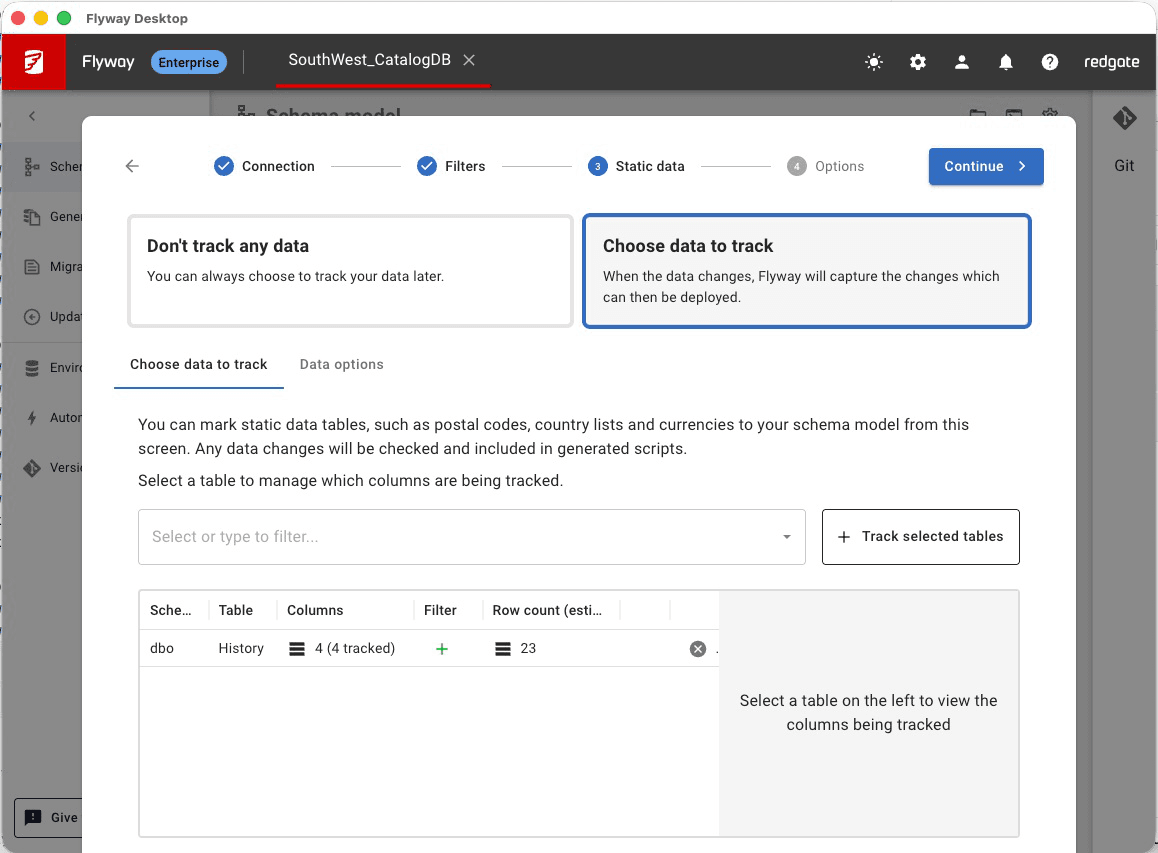
Task: Open the user account icon
Action: (x=962, y=62)
